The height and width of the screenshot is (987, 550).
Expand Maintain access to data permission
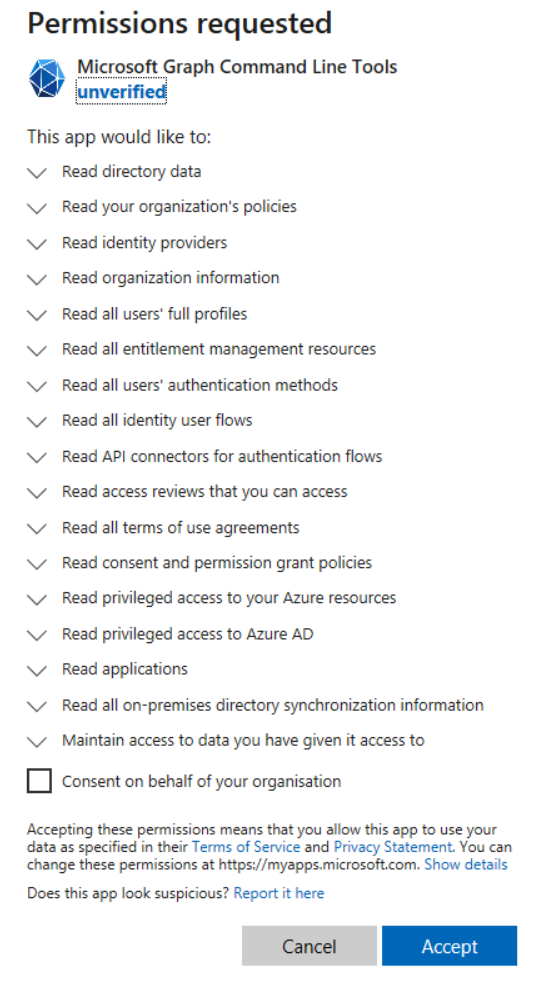[x=38, y=742]
